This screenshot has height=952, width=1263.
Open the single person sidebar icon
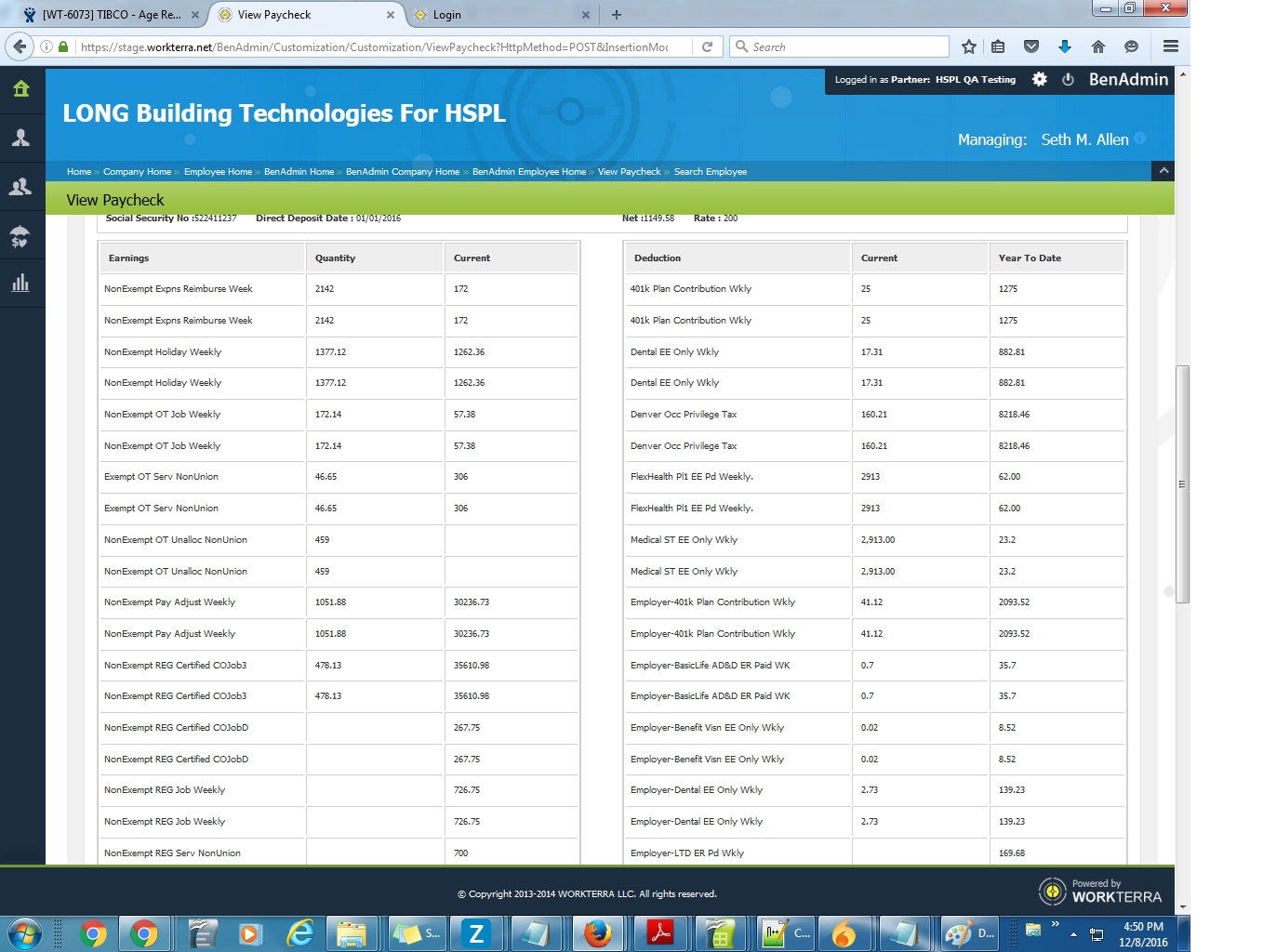(x=20, y=138)
